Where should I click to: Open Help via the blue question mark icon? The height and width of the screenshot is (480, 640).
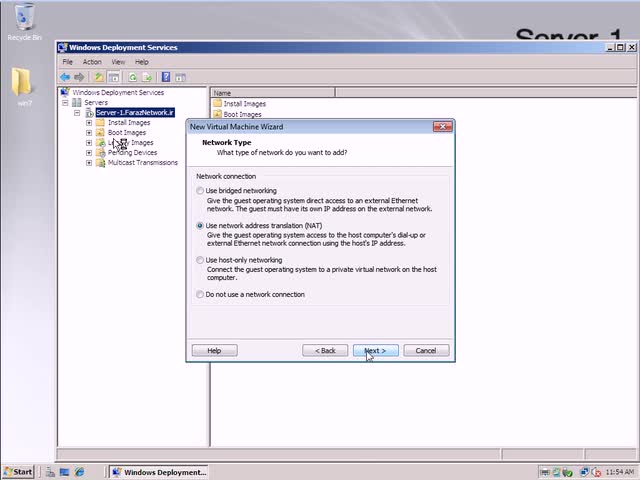(166, 77)
